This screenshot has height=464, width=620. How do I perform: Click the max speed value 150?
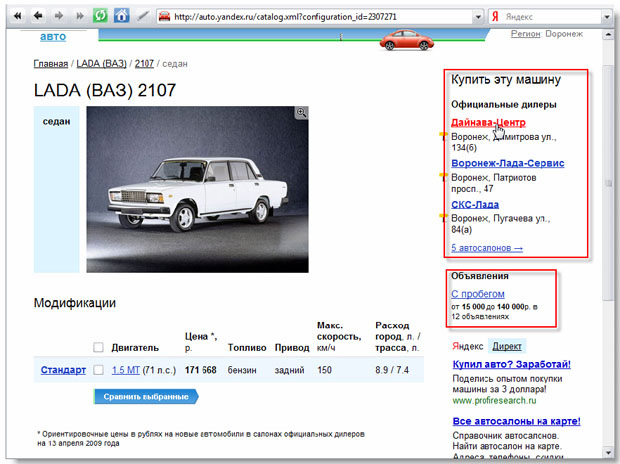[324, 370]
